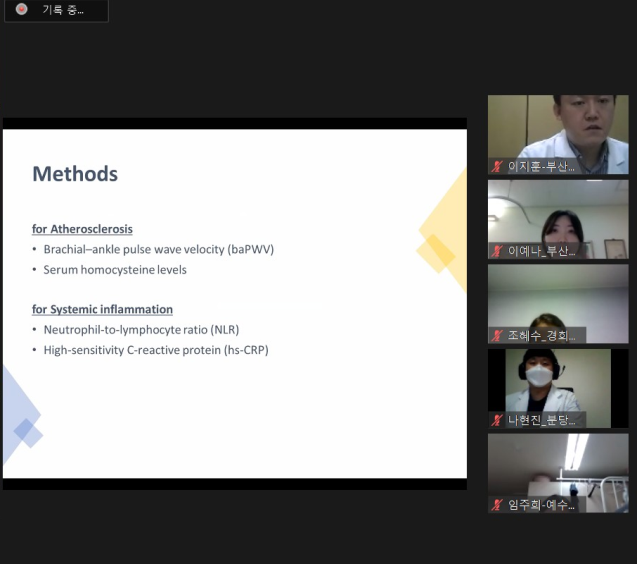Screen dimensions: 637x564
Task: Click the 'for Systemic inflammation' heading
Action: (102, 310)
